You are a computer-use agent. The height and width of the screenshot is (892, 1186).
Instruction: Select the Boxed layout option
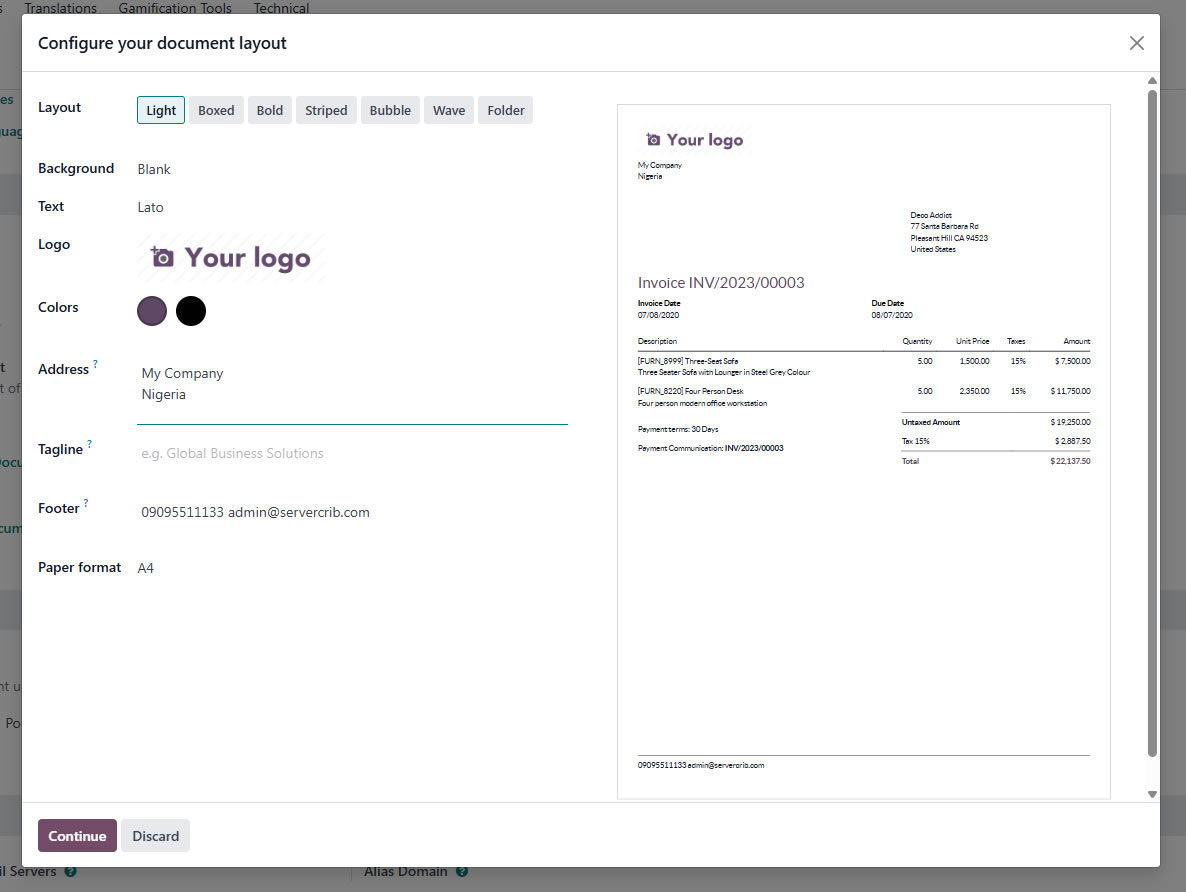click(216, 110)
